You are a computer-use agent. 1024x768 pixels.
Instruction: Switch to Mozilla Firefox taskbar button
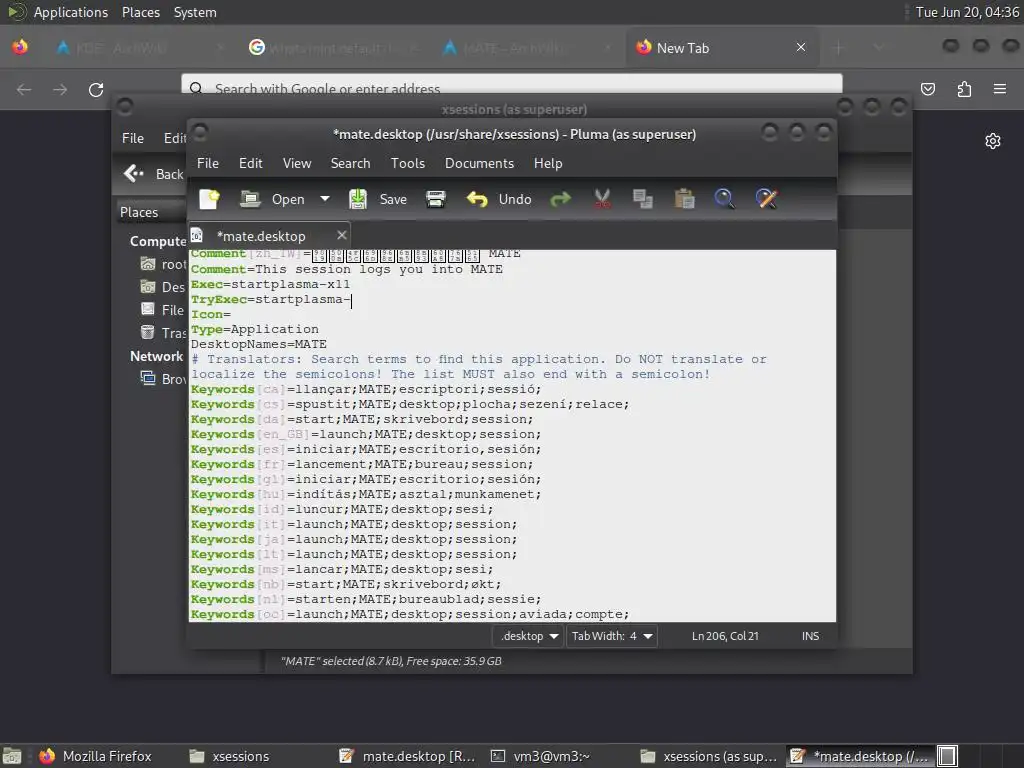coord(95,756)
